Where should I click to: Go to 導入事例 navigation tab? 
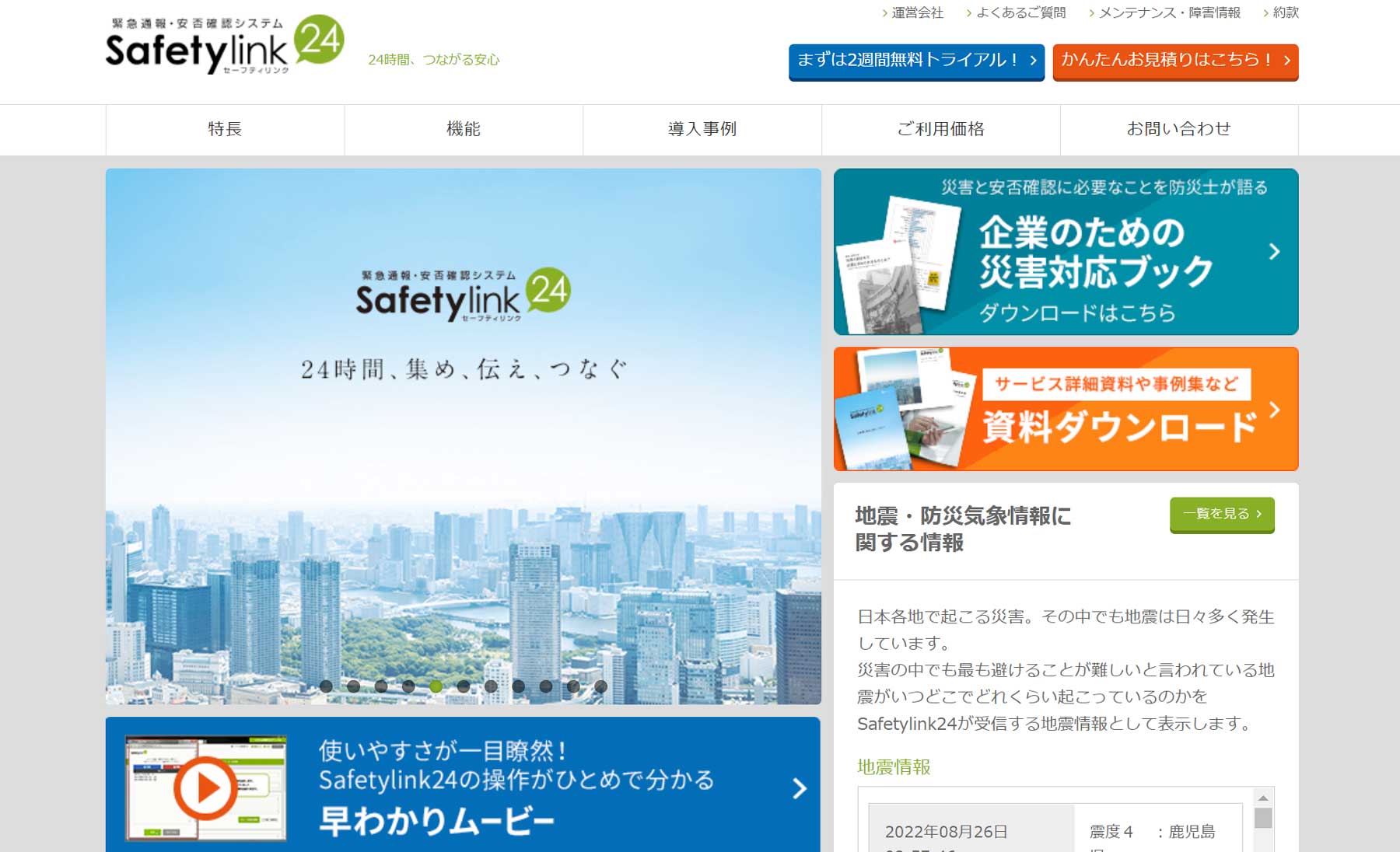[702, 129]
